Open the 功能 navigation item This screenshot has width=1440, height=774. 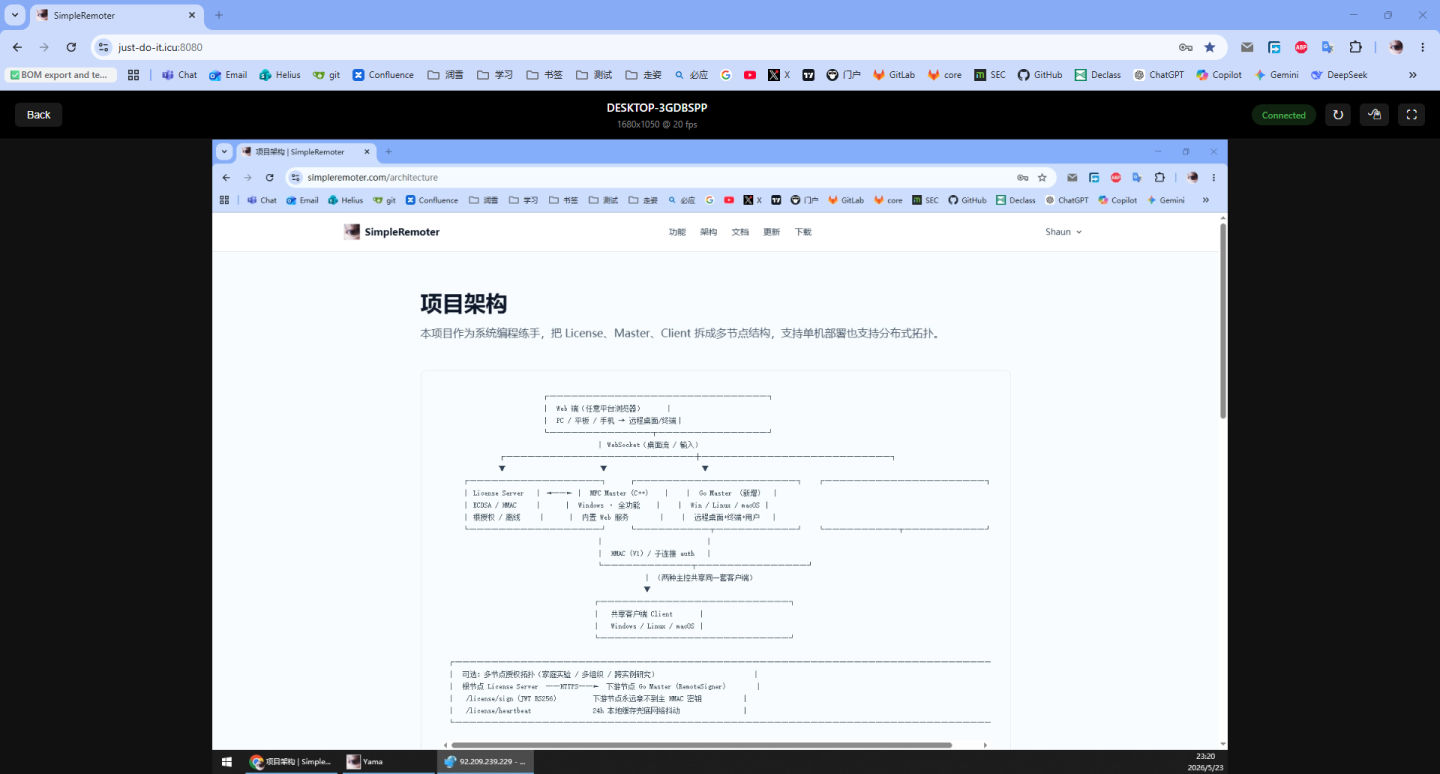click(677, 232)
